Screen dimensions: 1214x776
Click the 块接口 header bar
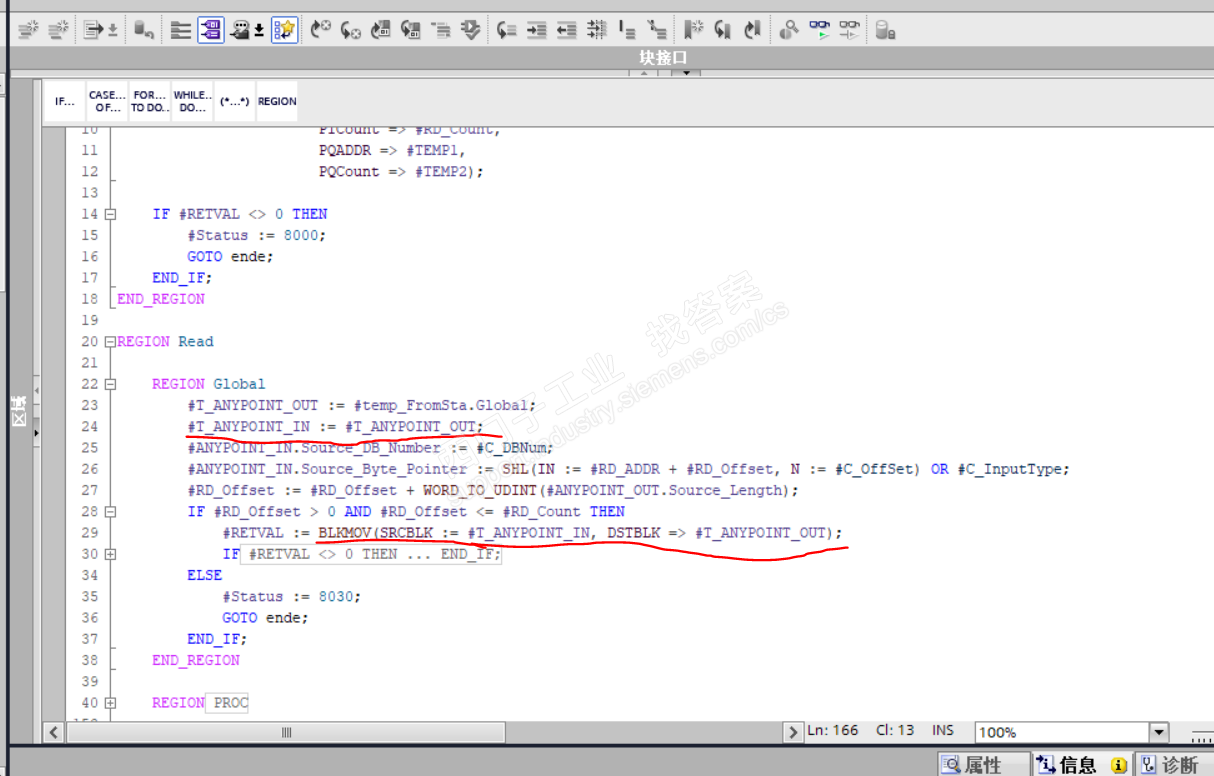click(611, 57)
